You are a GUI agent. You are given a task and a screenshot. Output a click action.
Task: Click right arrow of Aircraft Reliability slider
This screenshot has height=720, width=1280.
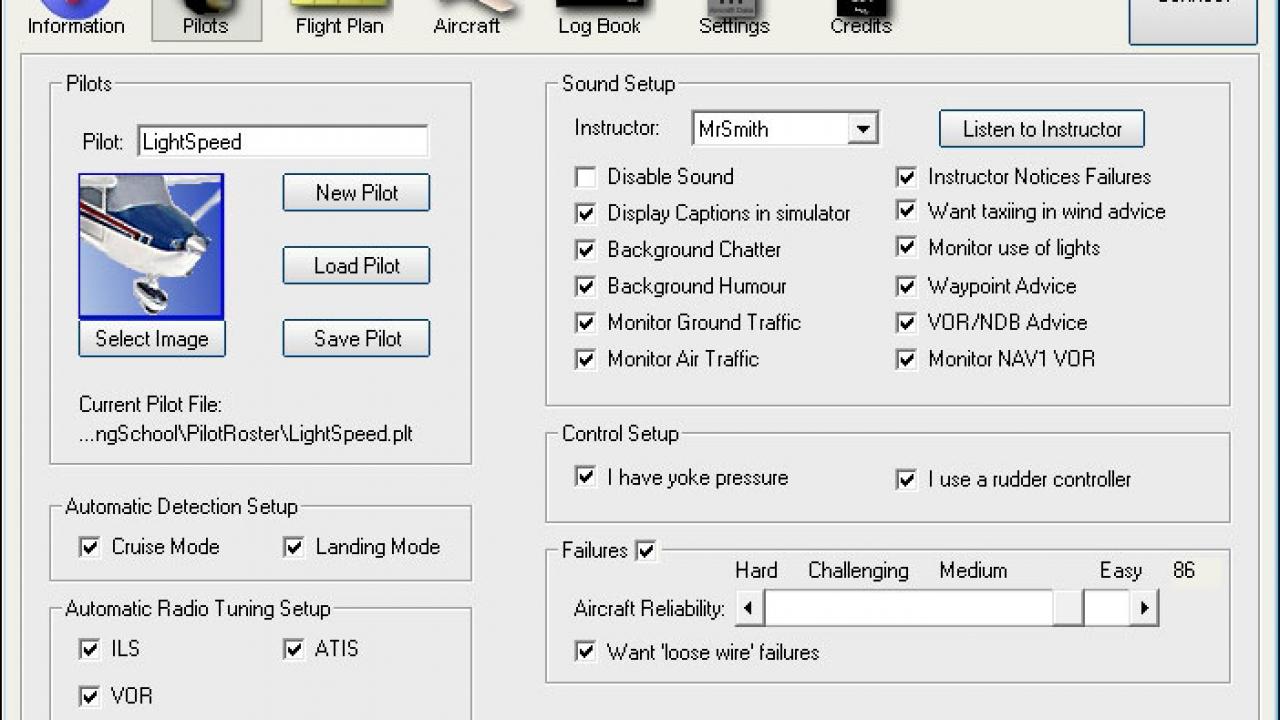click(1143, 607)
